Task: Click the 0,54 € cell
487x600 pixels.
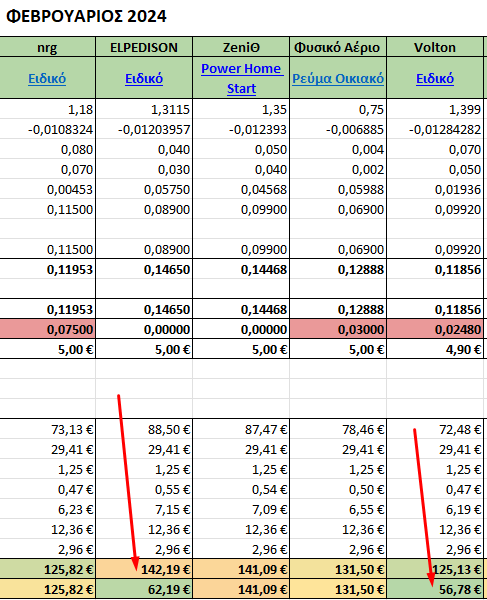Action: 241,489
